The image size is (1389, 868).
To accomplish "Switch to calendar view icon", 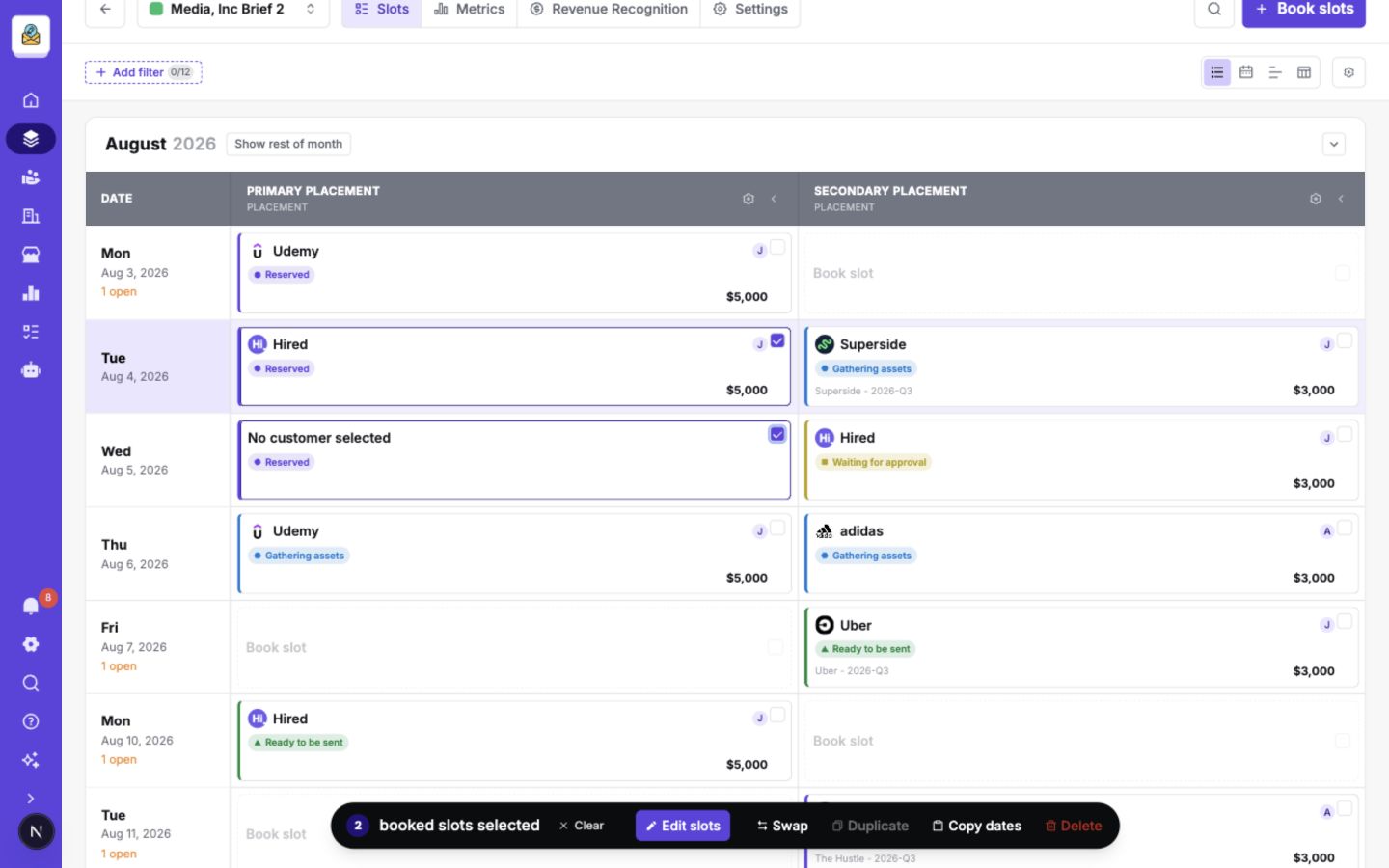I will [1246, 72].
